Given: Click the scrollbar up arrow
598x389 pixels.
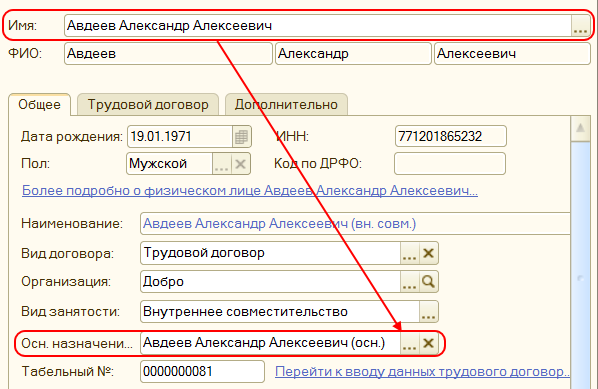Looking at the screenshot, I should coord(580,128).
